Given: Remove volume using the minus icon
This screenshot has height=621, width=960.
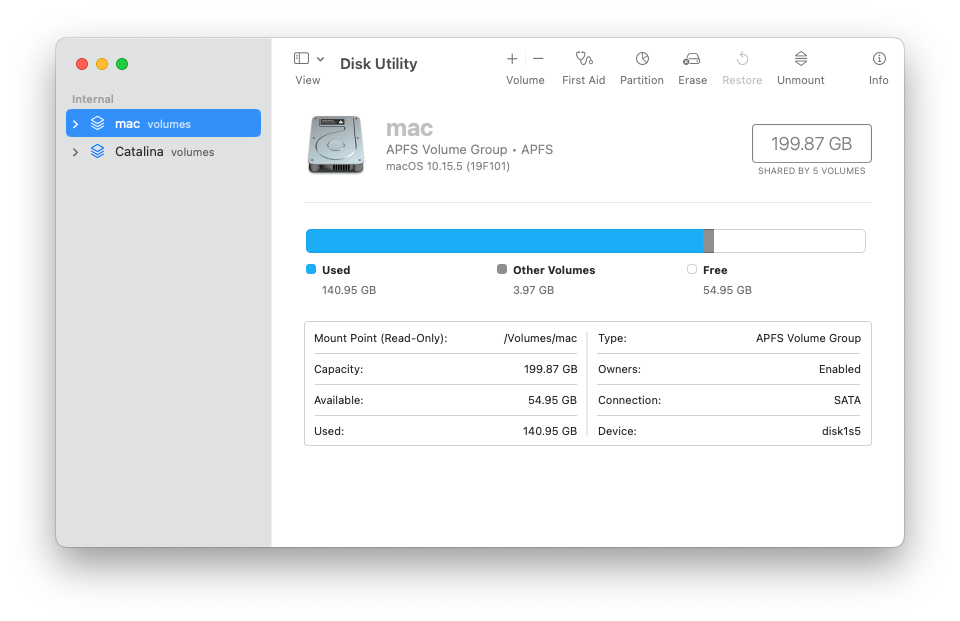Looking at the screenshot, I should click(x=538, y=59).
